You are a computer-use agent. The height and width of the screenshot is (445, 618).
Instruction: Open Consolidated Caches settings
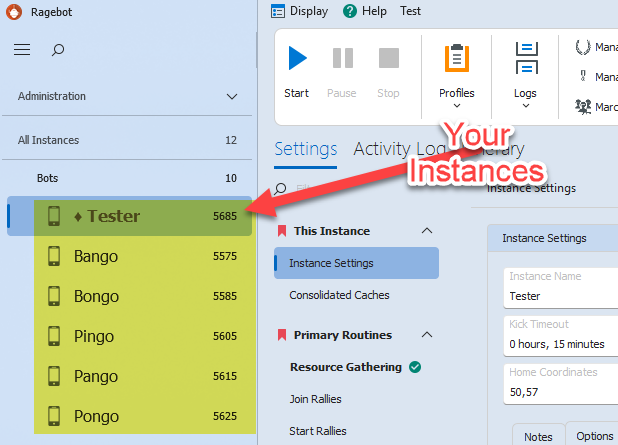pos(339,295)
